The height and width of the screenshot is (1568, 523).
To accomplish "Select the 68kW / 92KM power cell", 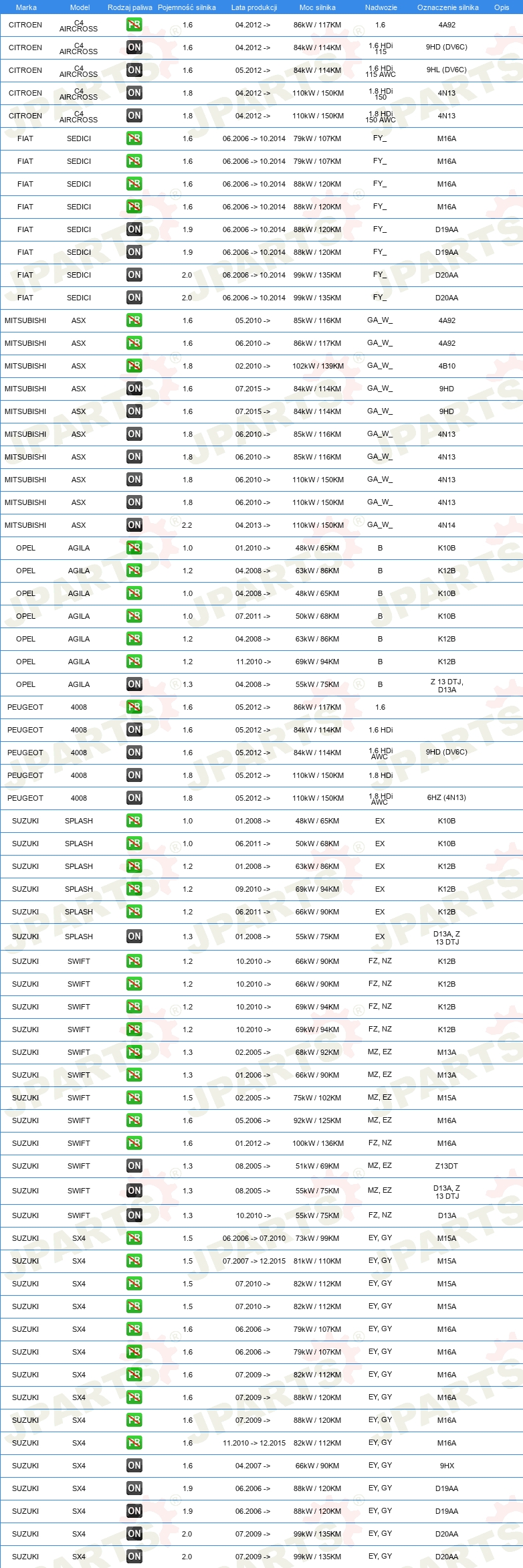I will (318, 1052).
